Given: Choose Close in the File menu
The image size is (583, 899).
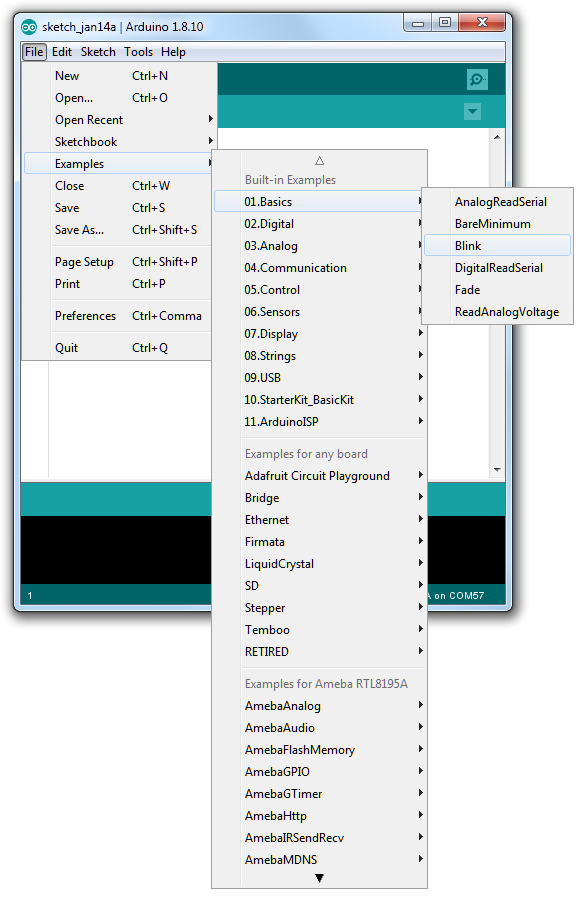Looking at the screenshot, I should click(119, 186).
